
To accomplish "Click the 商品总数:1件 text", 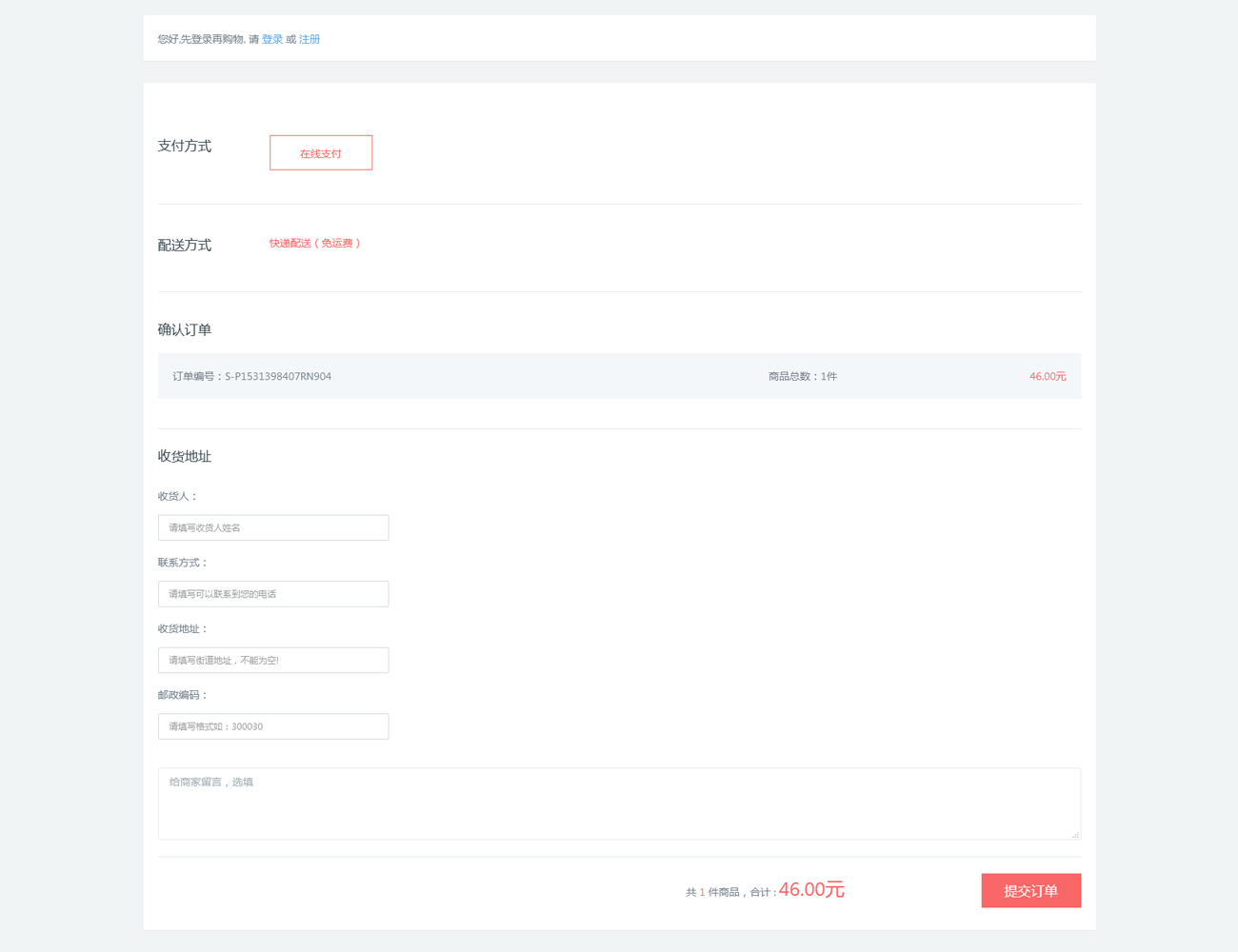I will (803, 376).
